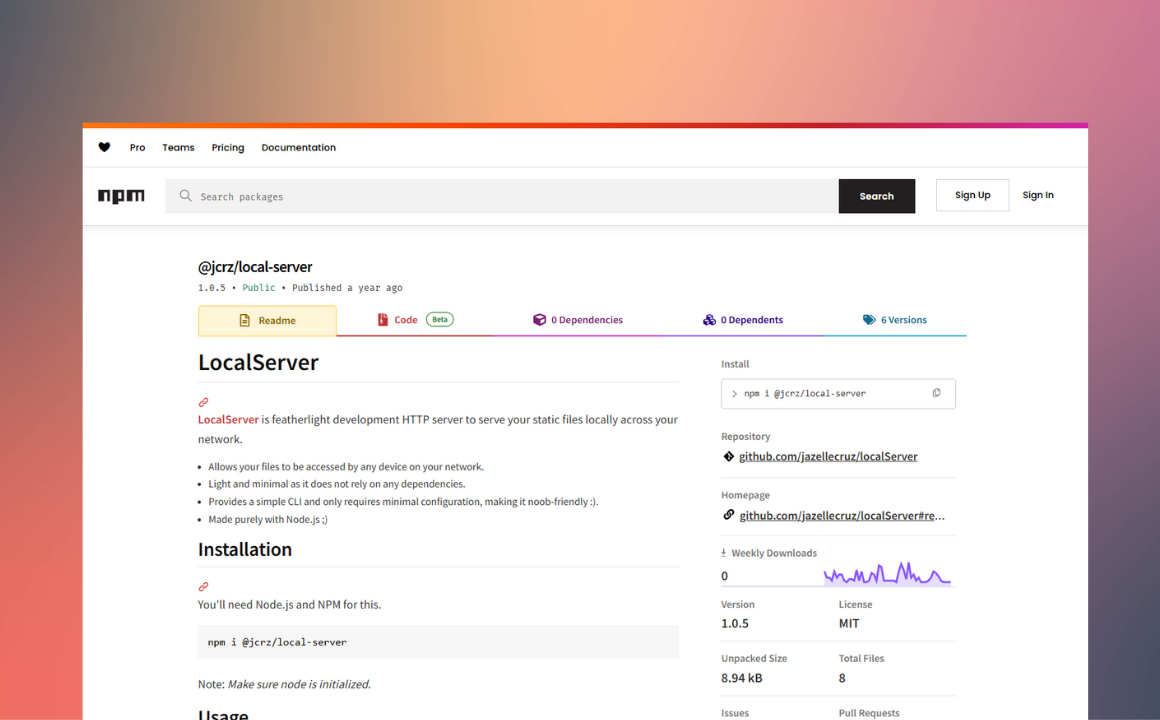Go to the Documentation page

298,147
